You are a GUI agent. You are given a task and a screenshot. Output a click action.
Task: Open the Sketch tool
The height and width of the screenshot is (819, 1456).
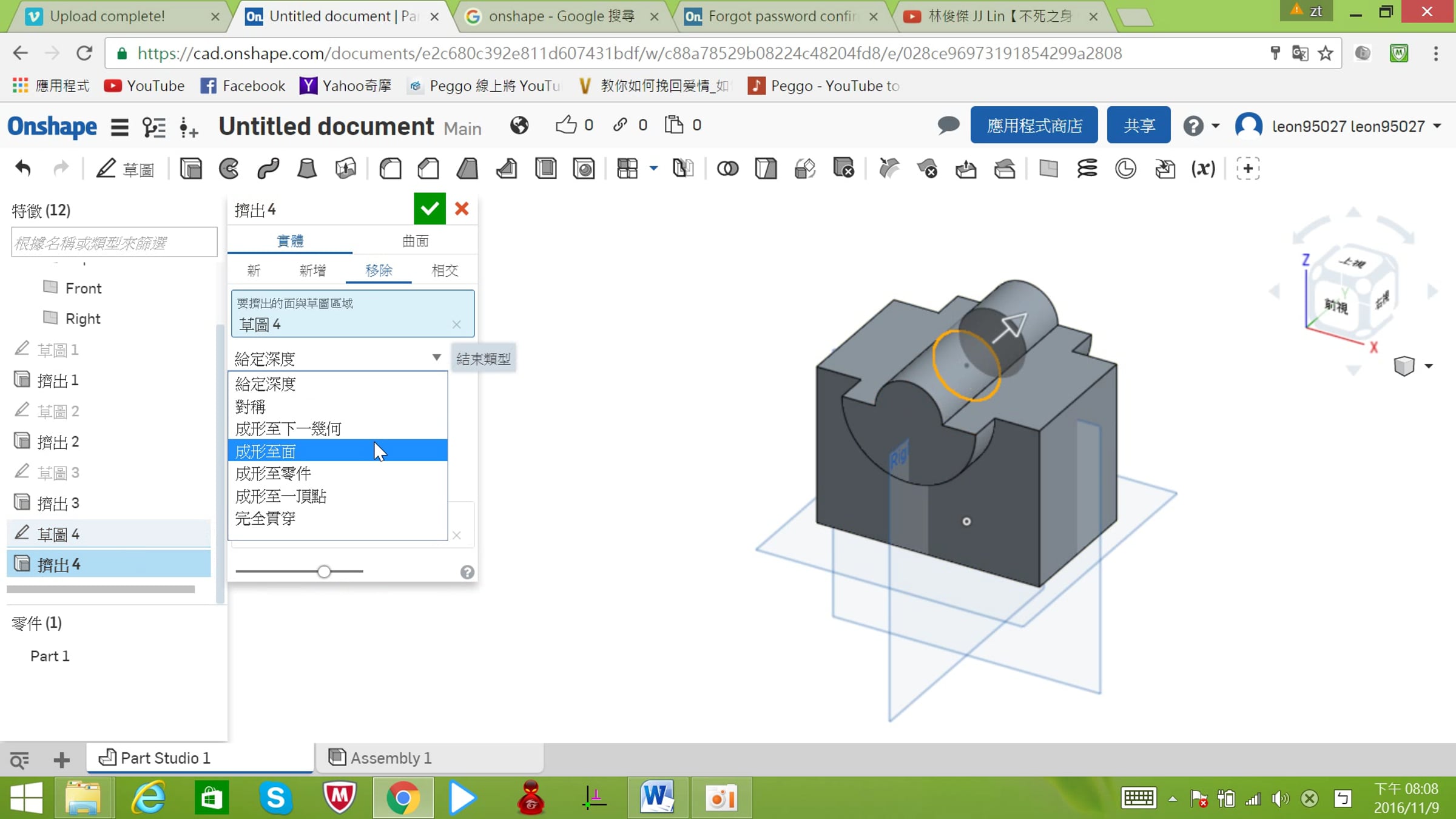124,169
